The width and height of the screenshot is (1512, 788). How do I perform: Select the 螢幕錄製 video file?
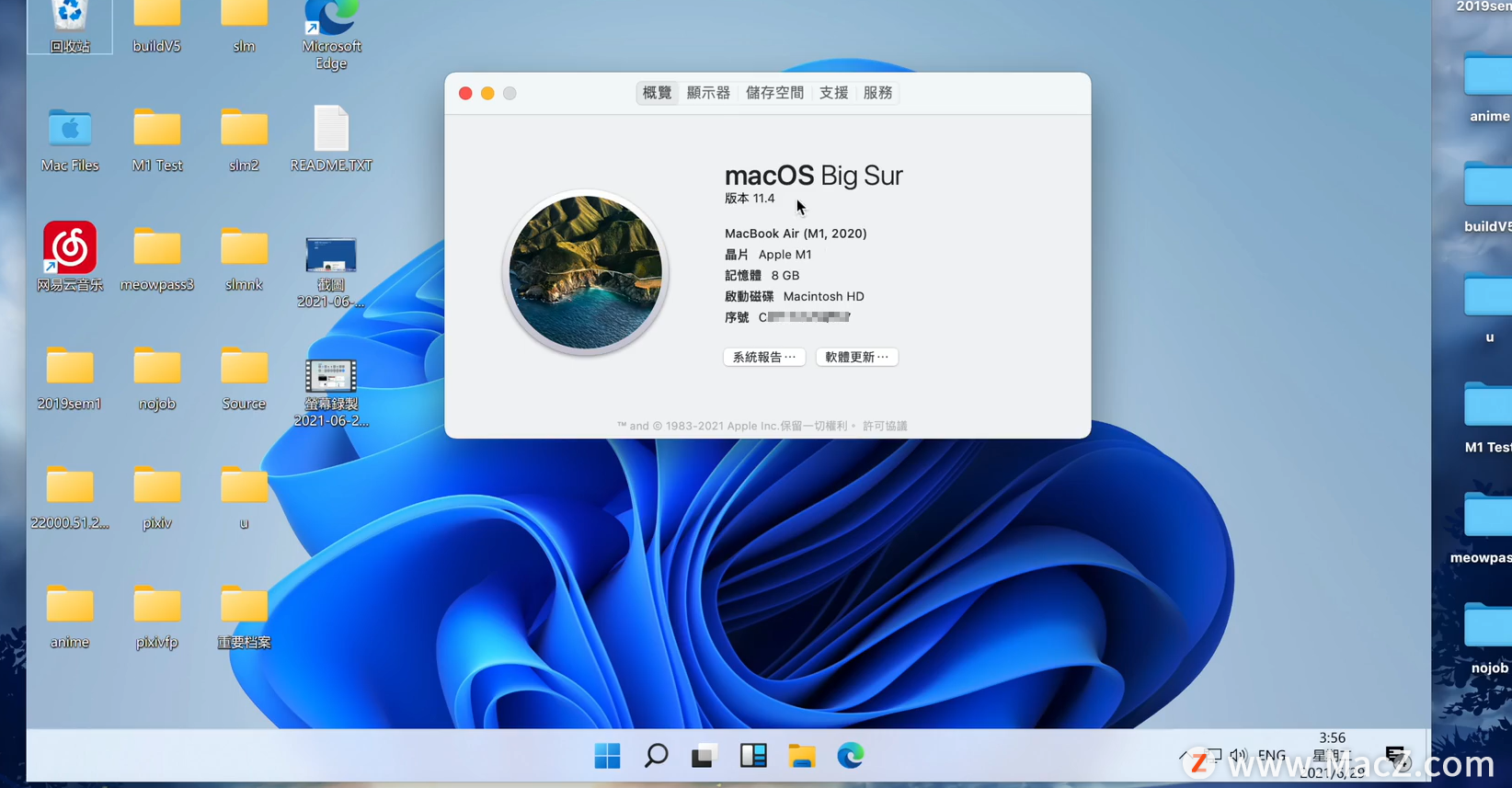[x=331, y=393]
